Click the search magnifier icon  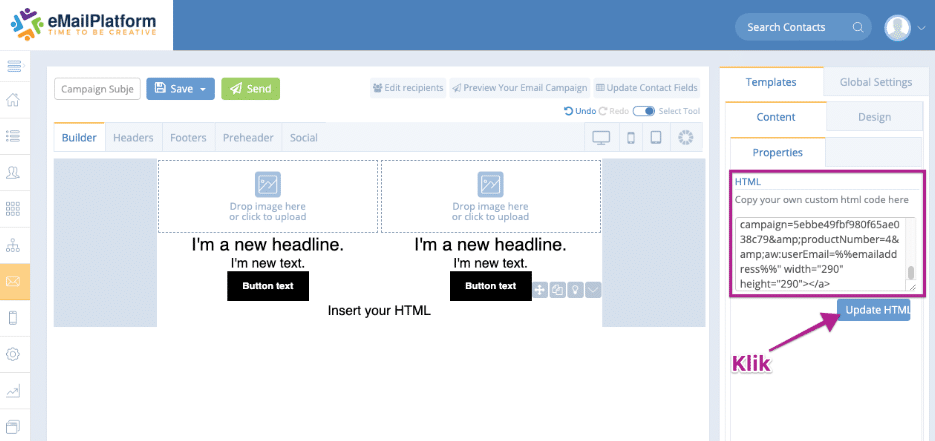tap(857, 27)
